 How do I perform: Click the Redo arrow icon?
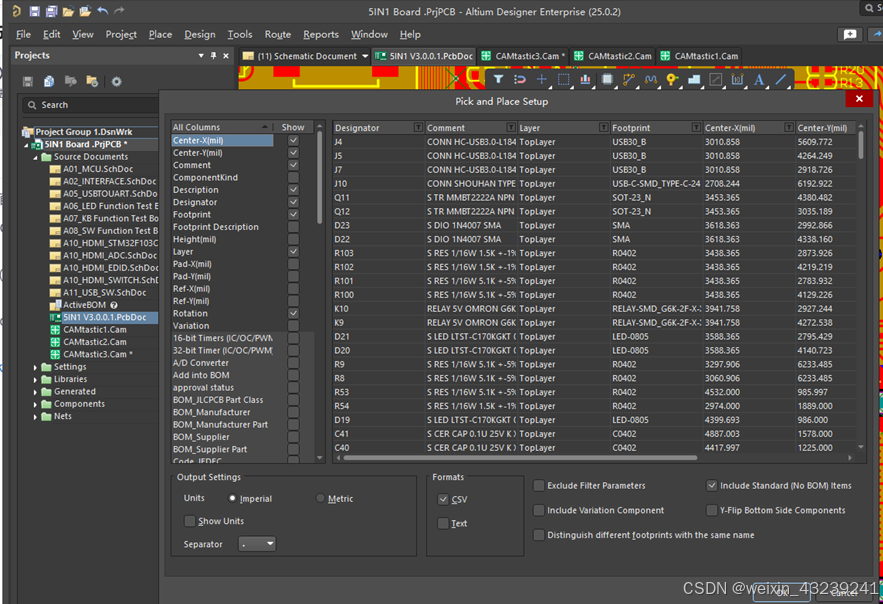click(x=119, y=11)
